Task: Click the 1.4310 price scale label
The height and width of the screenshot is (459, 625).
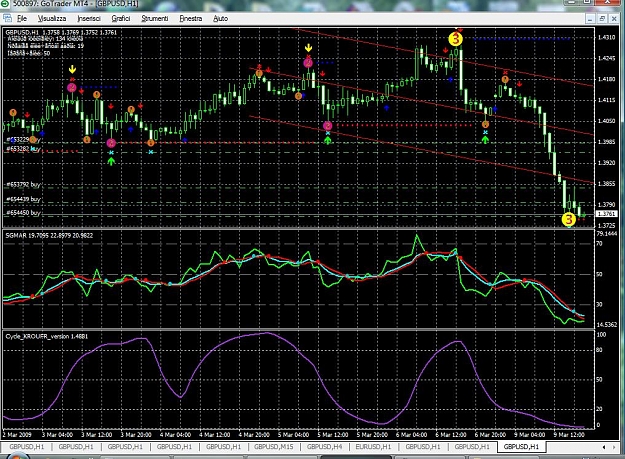Action: pyautogui.click(x=606, y=37)
